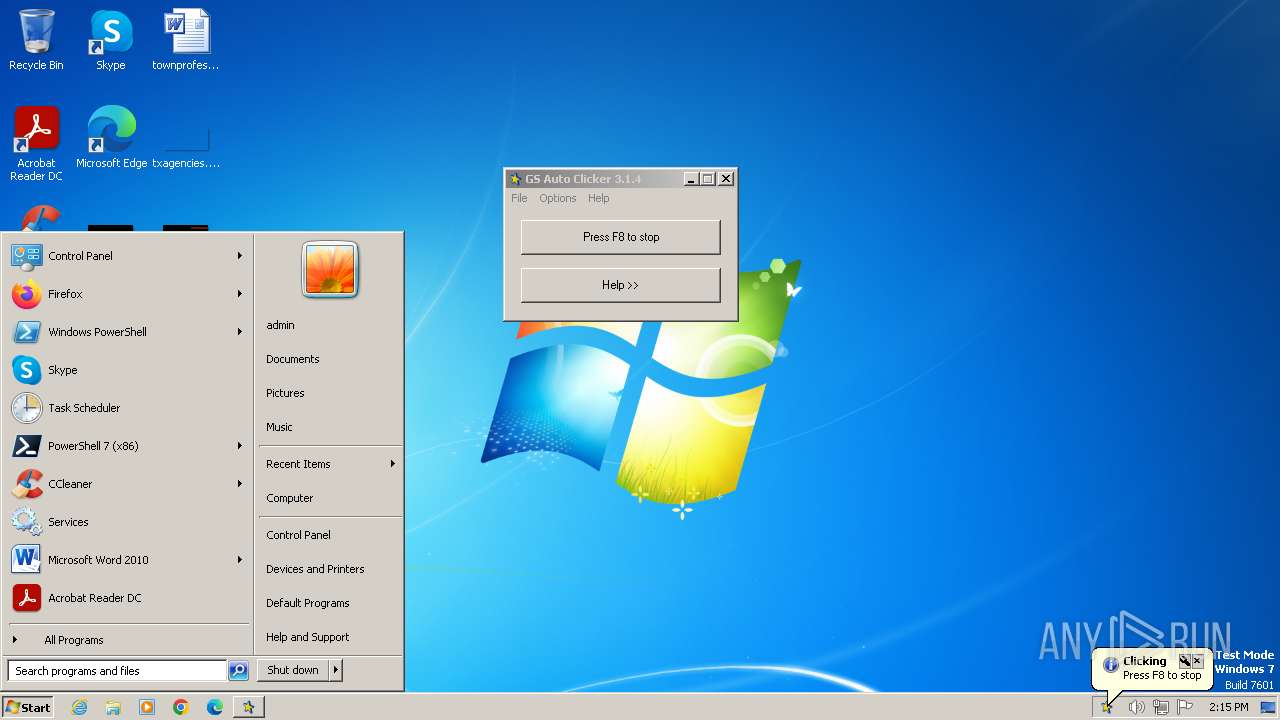1280x720 pixels.
Task: Click taskbar clock 2:15 PM
Action: click(x=1228, y=707)
